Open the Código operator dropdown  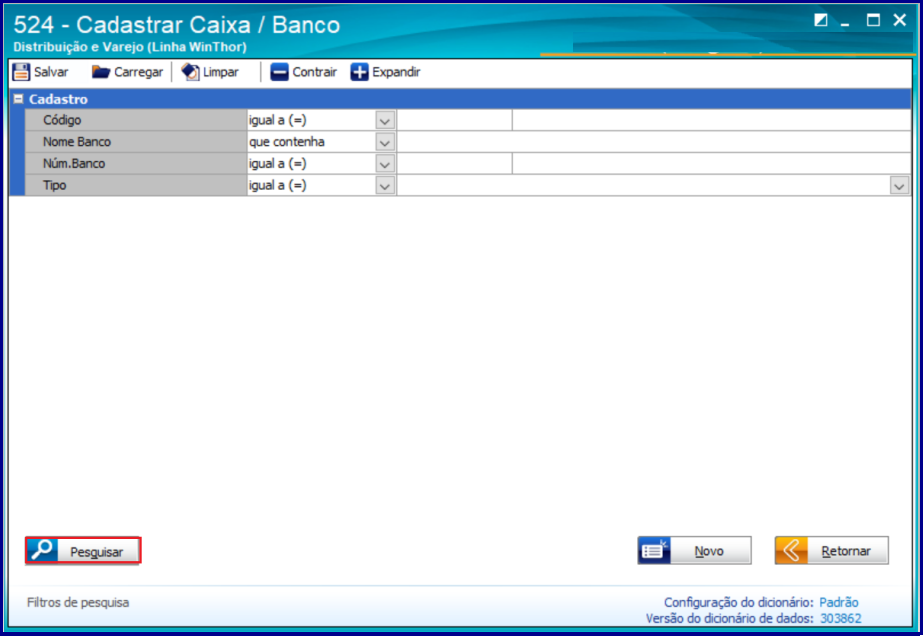pyautogui.click(x=385, y=120)
